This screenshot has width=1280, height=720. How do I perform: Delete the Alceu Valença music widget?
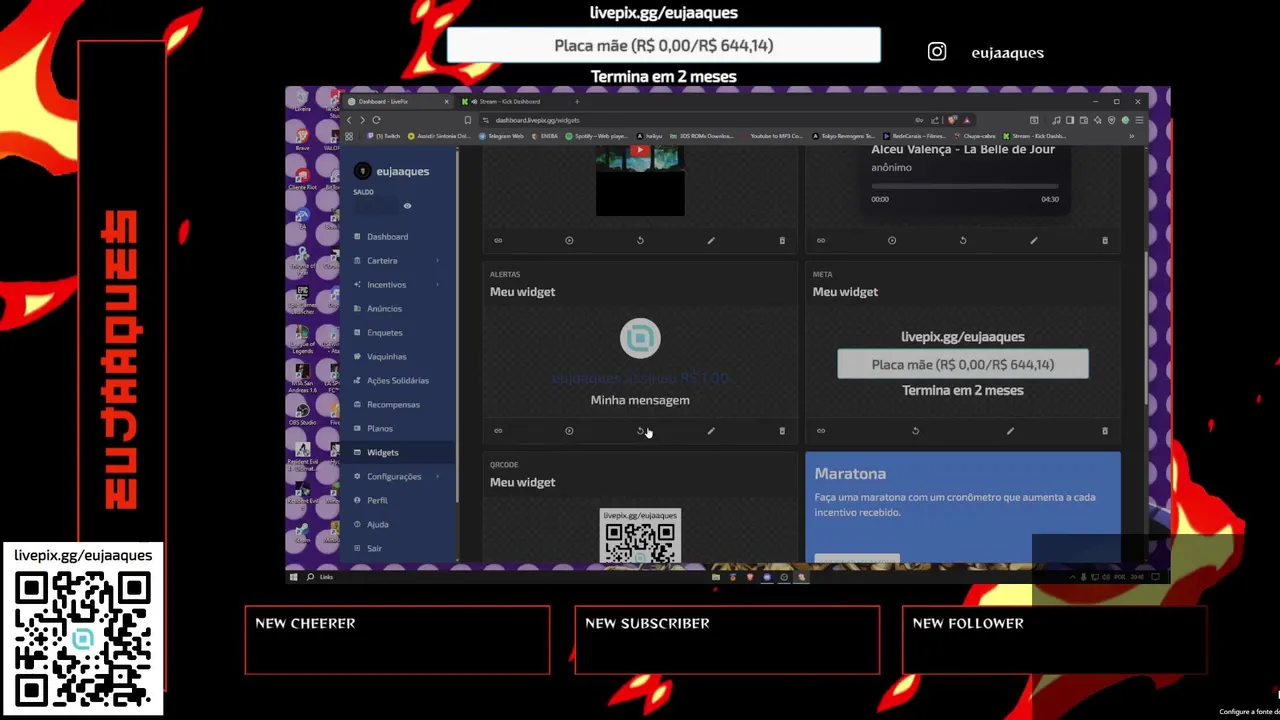click(x=1105, y=240)
